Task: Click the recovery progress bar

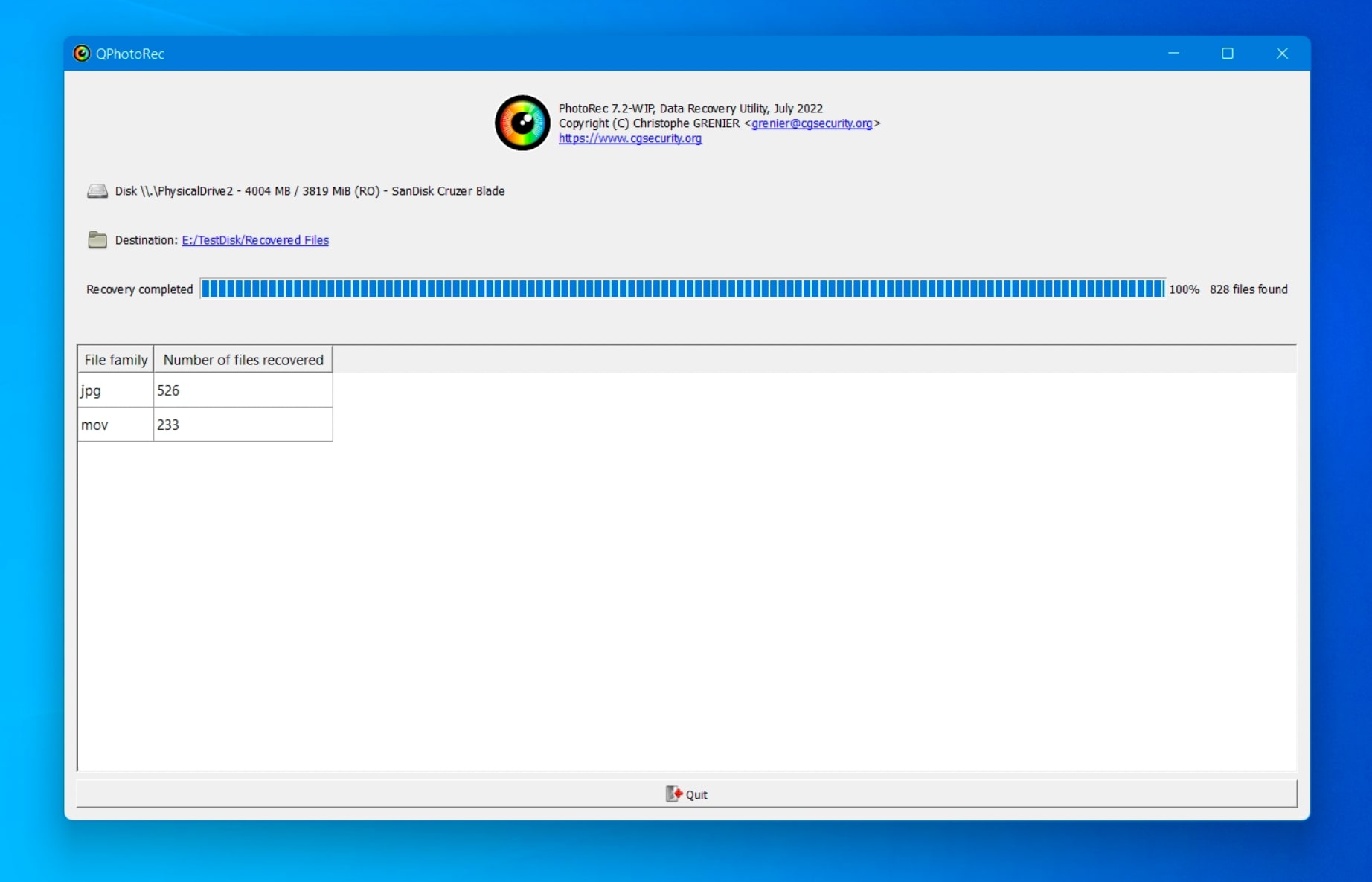Action: tap(682, 289)
